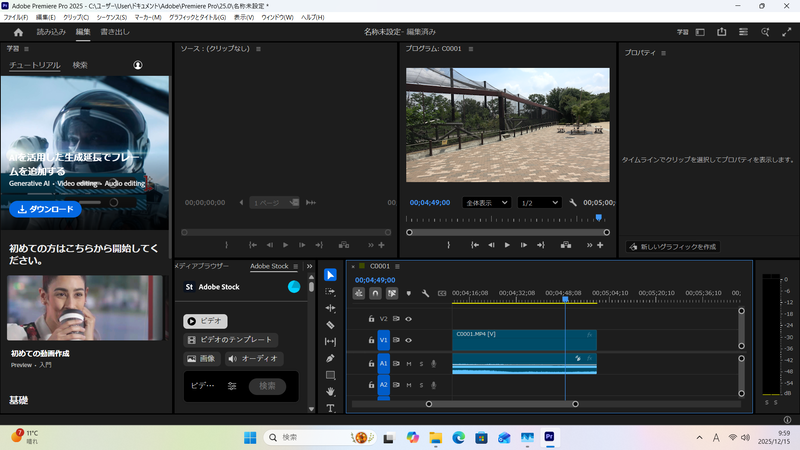Open the header search icon
Viewport: 800px width, 450px height.
(765, 32)
